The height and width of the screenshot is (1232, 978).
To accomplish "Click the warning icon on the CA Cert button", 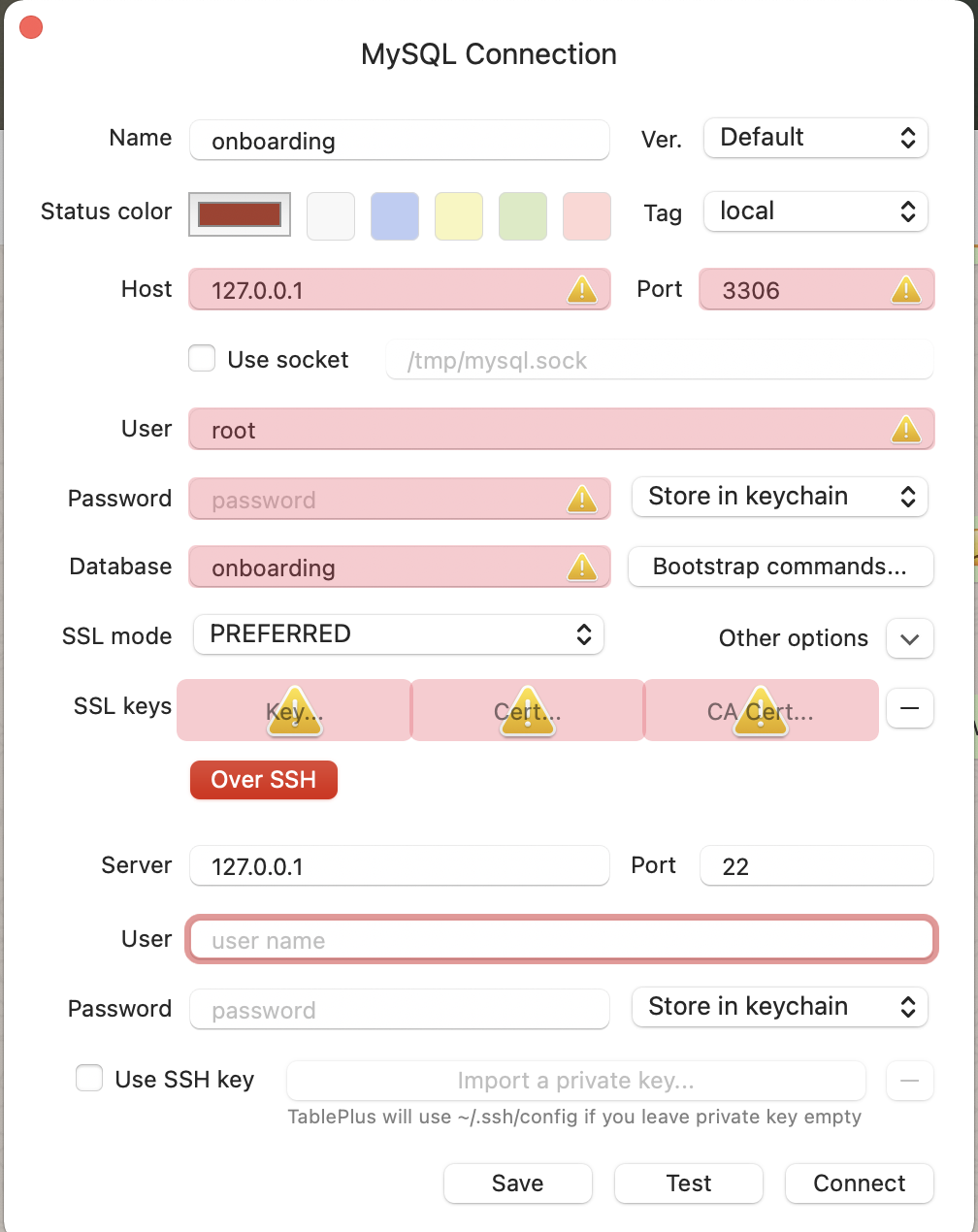I will point(761,711).
